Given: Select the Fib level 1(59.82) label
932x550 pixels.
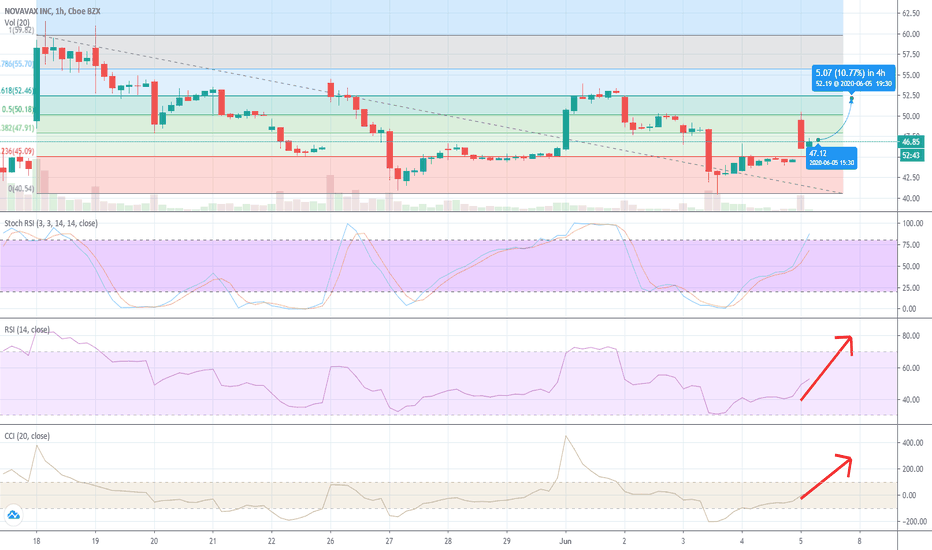Looking at the screenshot, I should click(21, 30).
